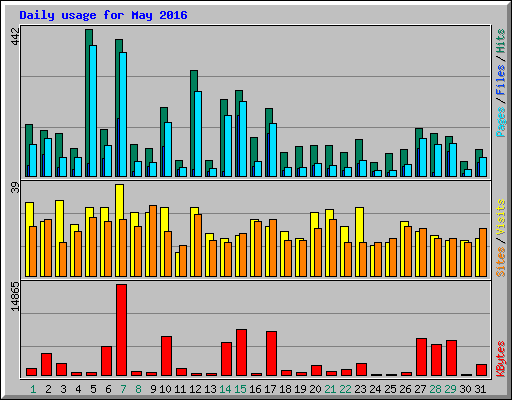Screen dimensions: 512x400
Task: Select day label 4 on the x-axis
Action: pyautogui.click(x=78, y=389)
